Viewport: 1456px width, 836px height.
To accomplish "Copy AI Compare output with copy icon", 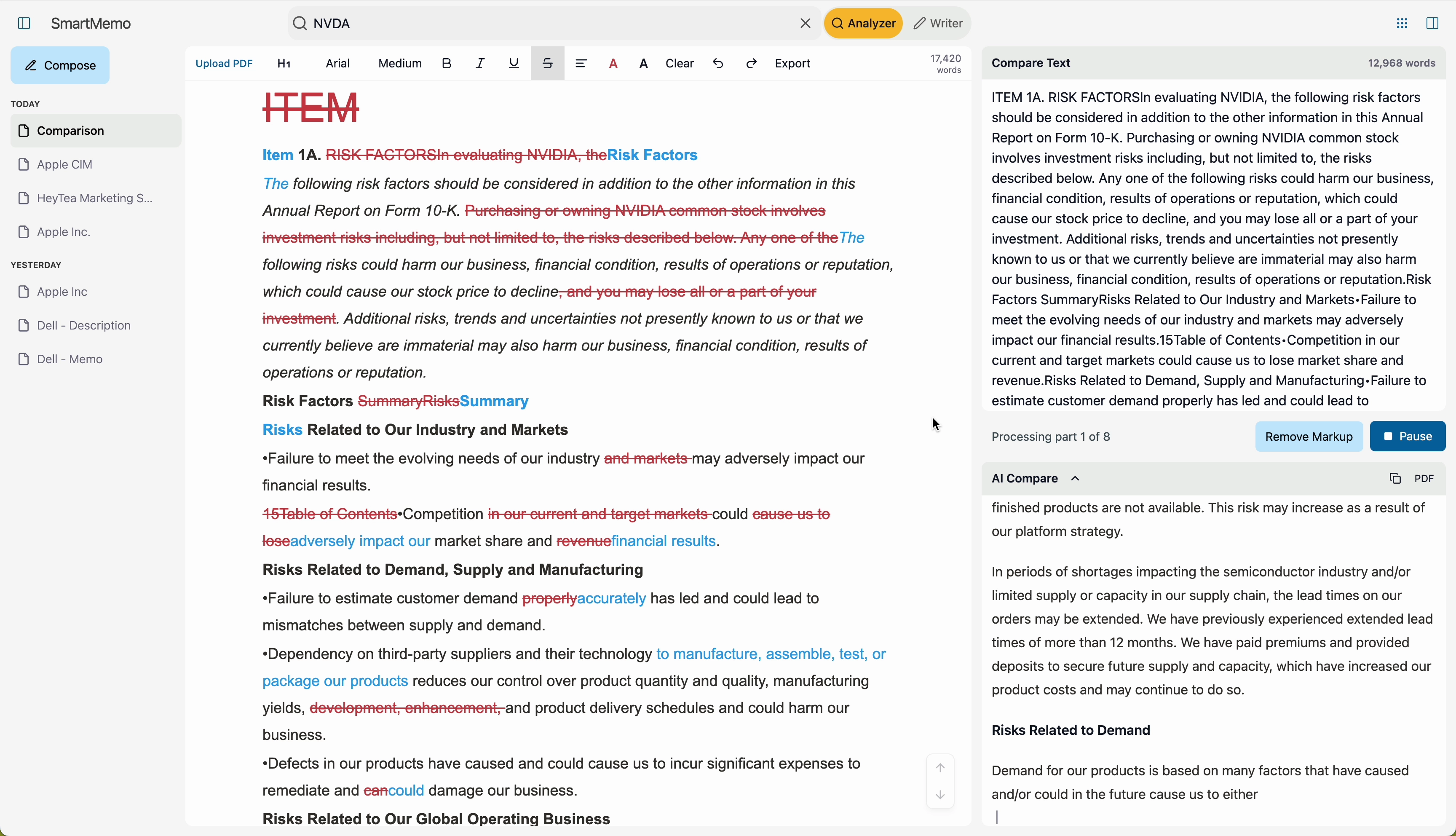I will tap(1395, 478).
